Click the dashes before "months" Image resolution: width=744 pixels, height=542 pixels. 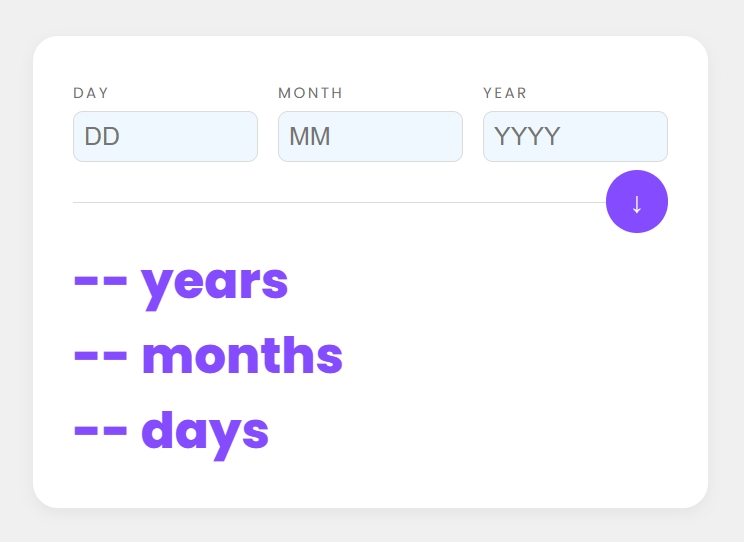click(x=100, y=357)
